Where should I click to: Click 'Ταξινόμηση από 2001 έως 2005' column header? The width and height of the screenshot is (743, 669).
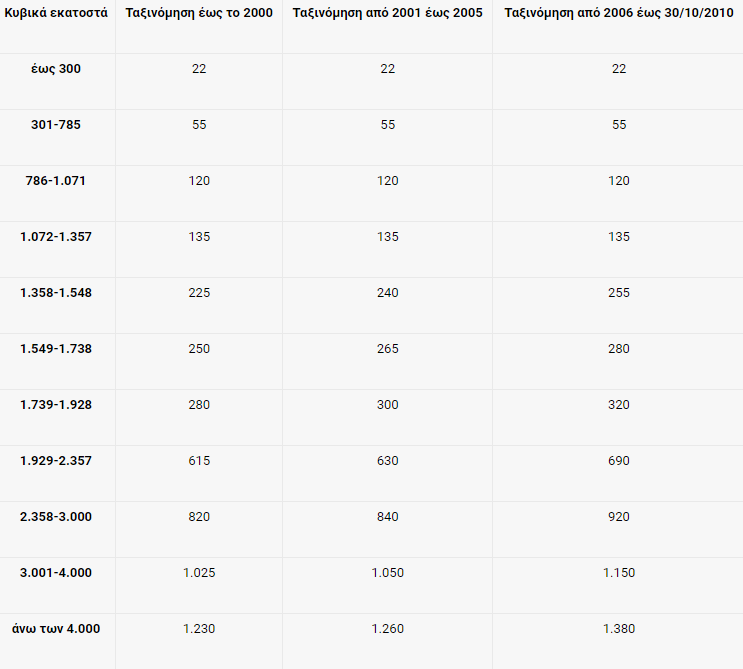[x=388, y=13]
